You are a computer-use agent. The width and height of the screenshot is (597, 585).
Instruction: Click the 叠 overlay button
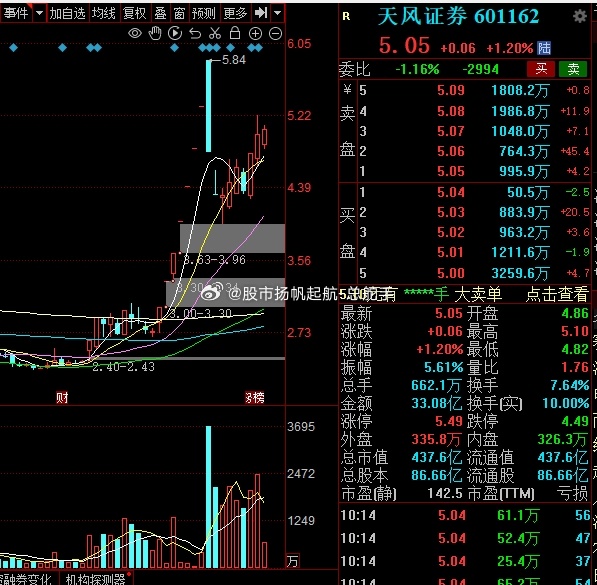[160, 13]
